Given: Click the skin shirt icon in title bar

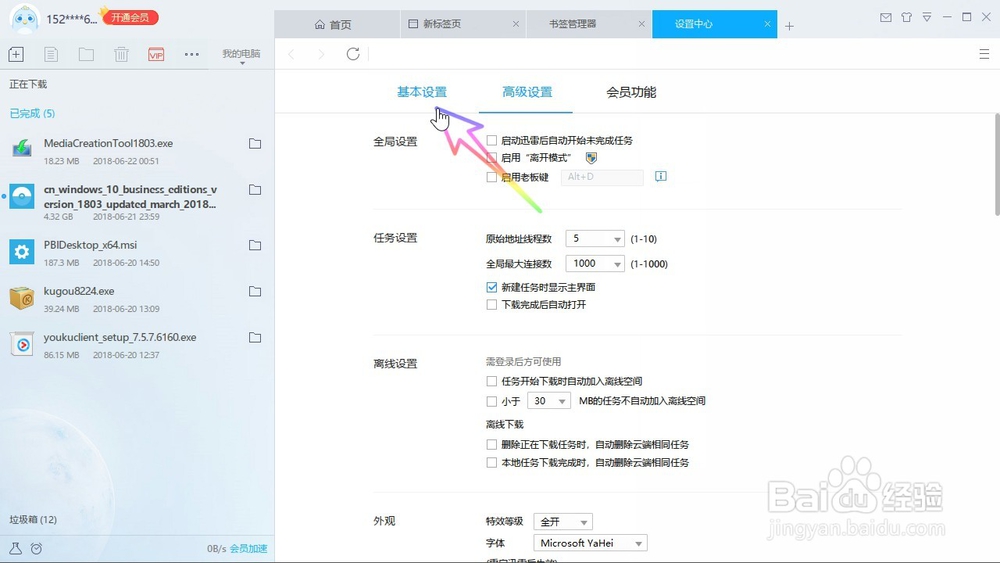Looking at the screenshot, I should tap(906, 17).
